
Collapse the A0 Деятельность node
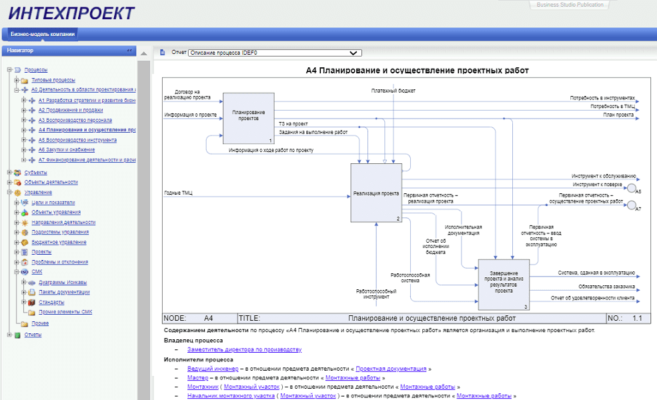[16, 90]
